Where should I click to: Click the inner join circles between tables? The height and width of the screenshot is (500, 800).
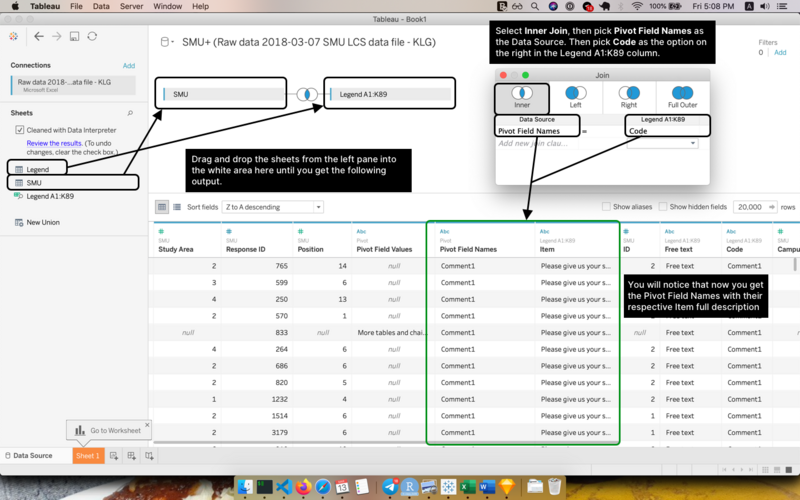[x=307, y=94]
